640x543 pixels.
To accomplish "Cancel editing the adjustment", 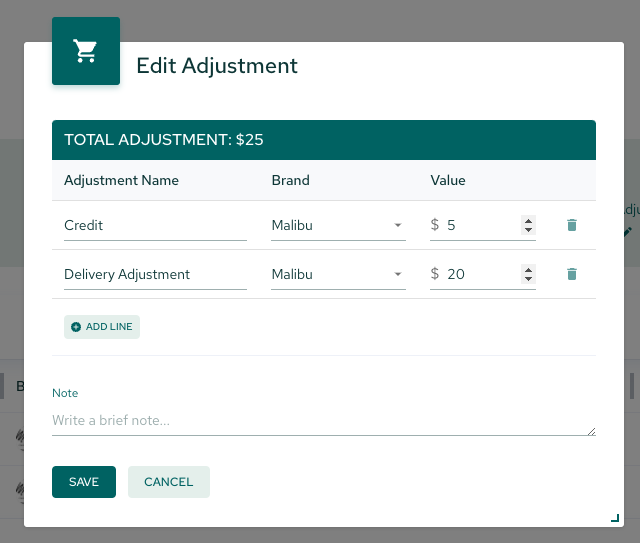I will (x=169, y=482).
